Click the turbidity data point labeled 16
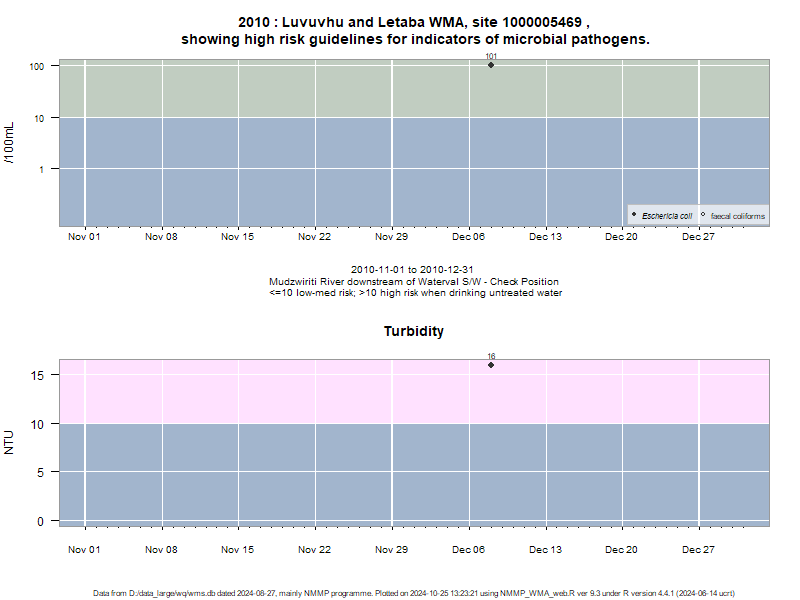Viewport: 800px width, 600px height. coord(491,365)
